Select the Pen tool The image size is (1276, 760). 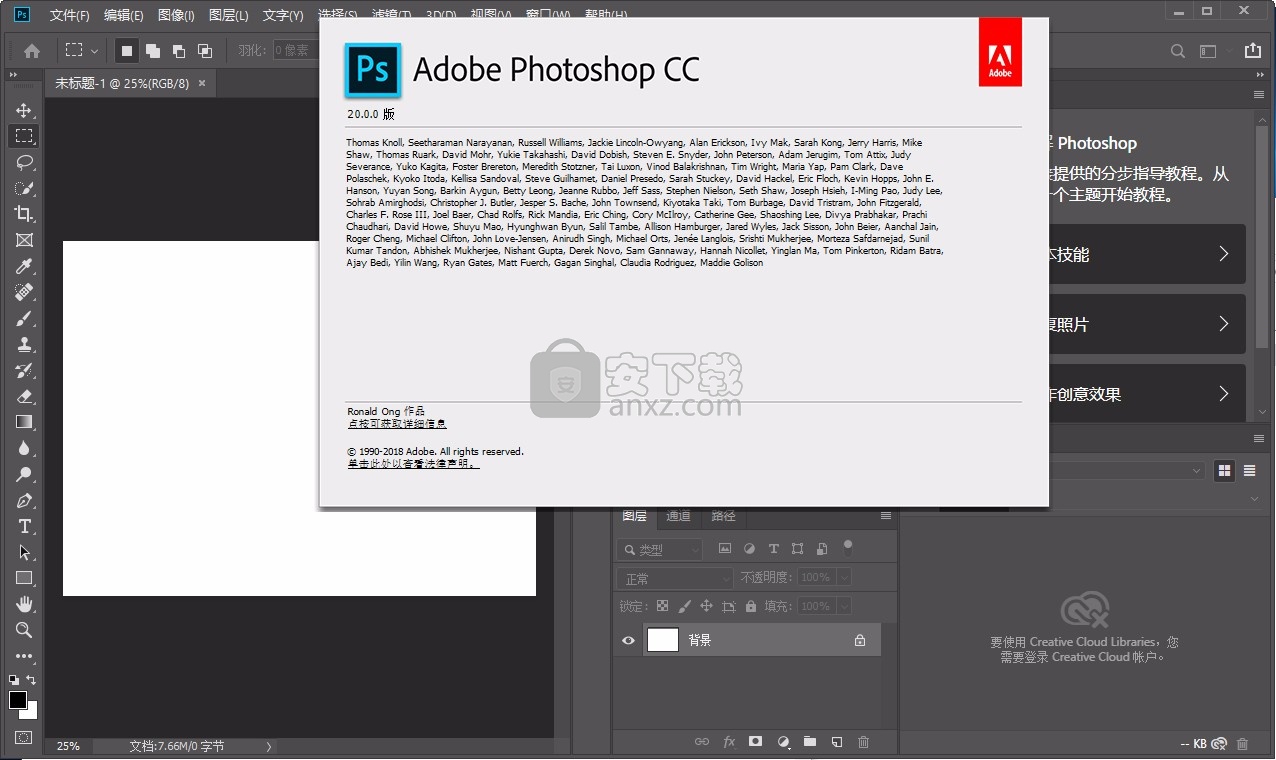pos(24,500)
